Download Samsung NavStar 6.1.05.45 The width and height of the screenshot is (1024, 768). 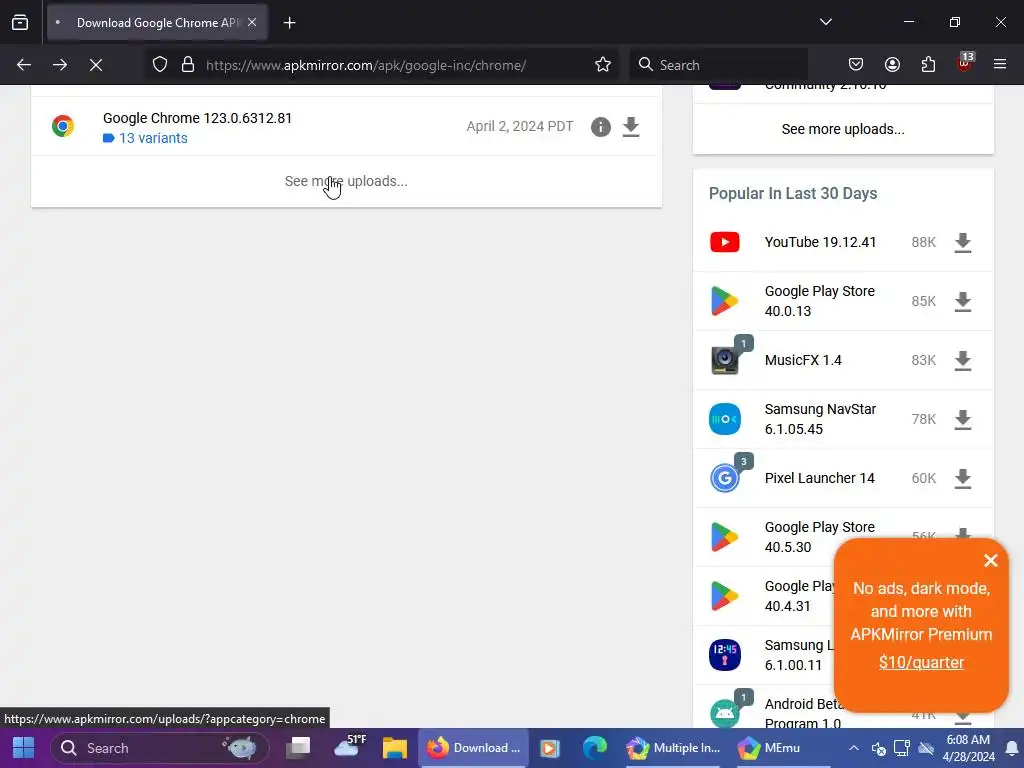963,419
